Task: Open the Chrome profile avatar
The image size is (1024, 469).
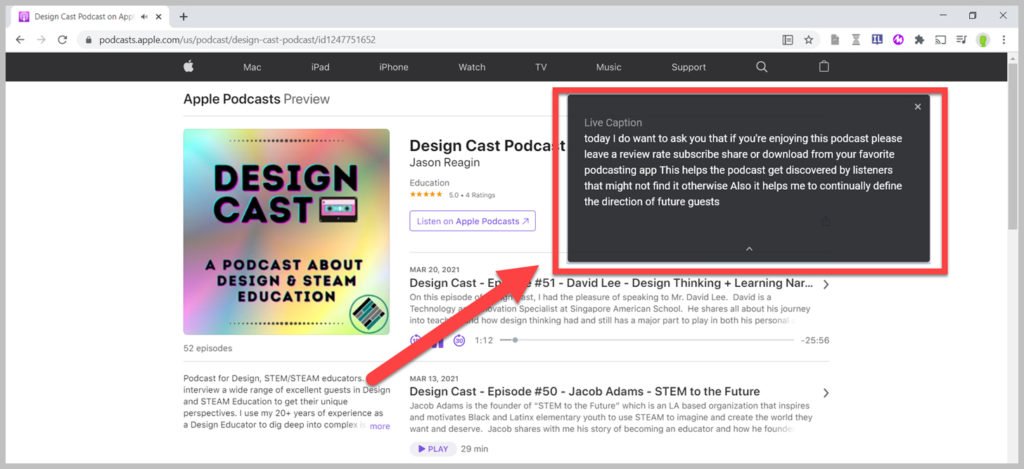Action: point(983,40)
